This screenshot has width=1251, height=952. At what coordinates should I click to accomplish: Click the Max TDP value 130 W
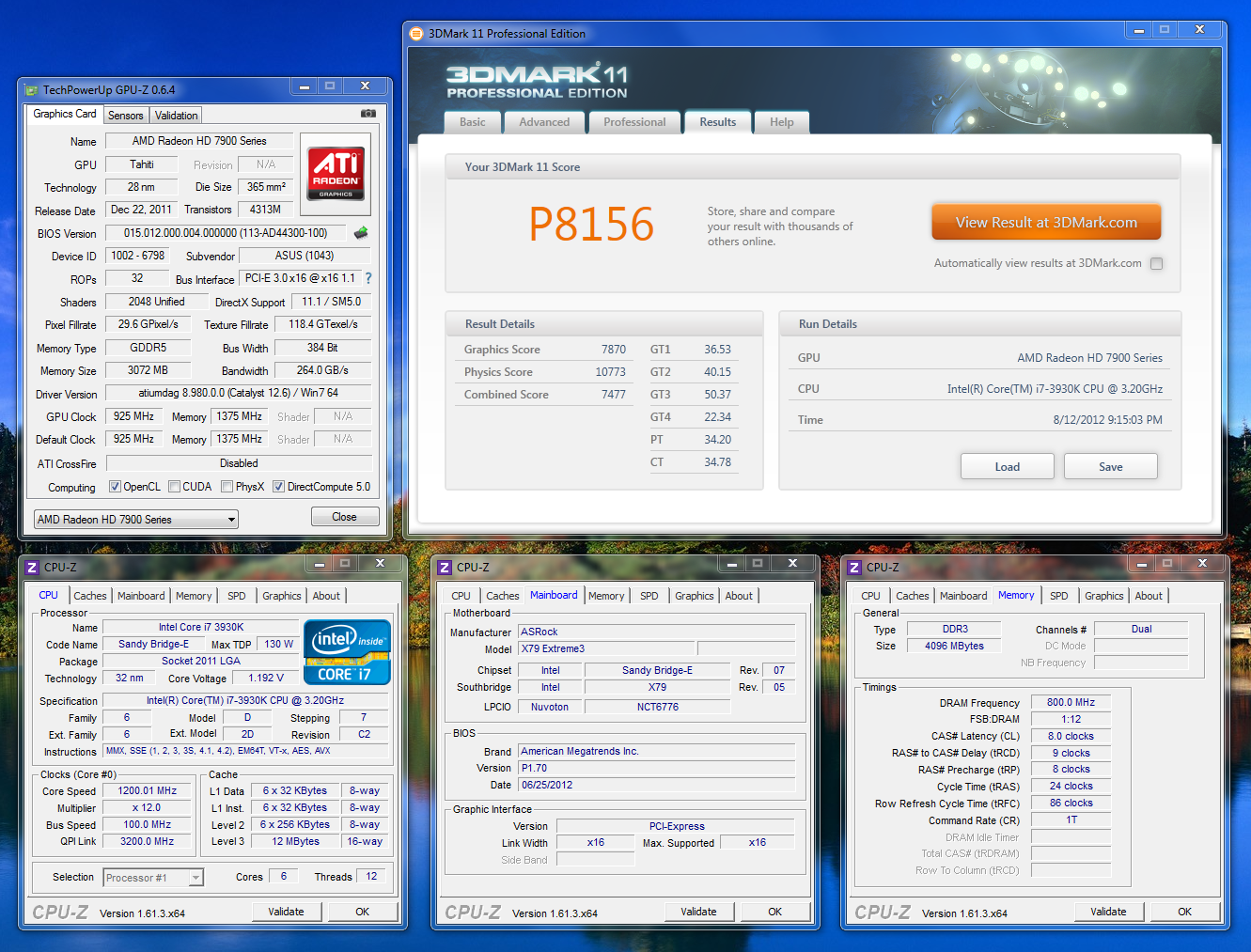[x=278, y=645]
